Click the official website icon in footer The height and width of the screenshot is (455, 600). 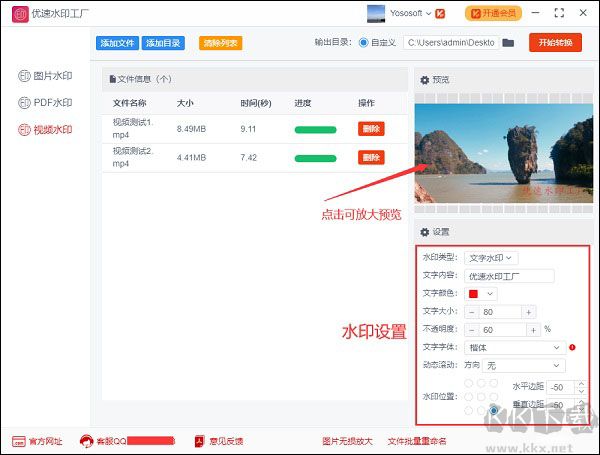click(19, 440)
